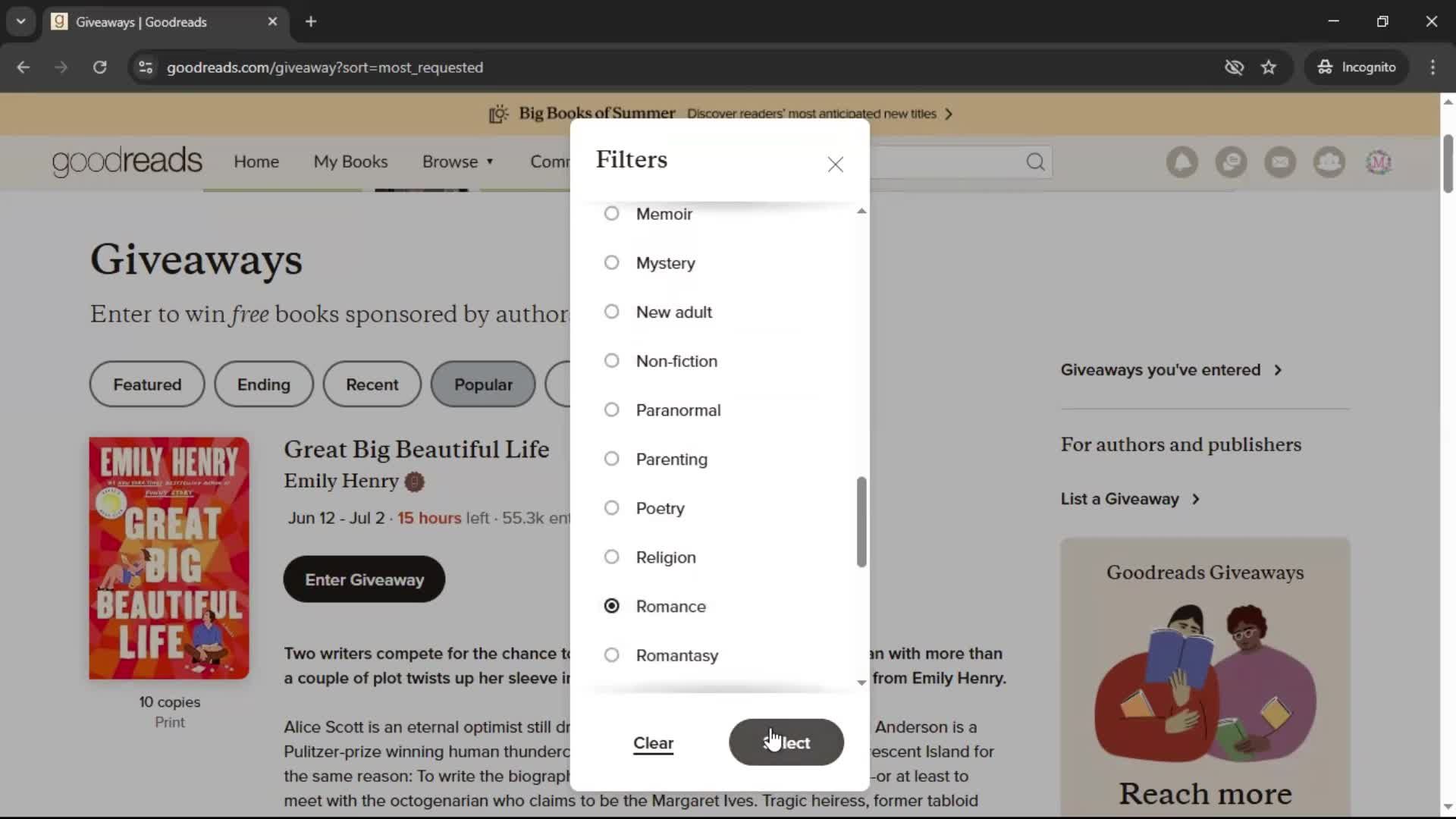Screen dimensions: 1456x819
Task: Open the Goodreads logo home link
Action: 127,162
